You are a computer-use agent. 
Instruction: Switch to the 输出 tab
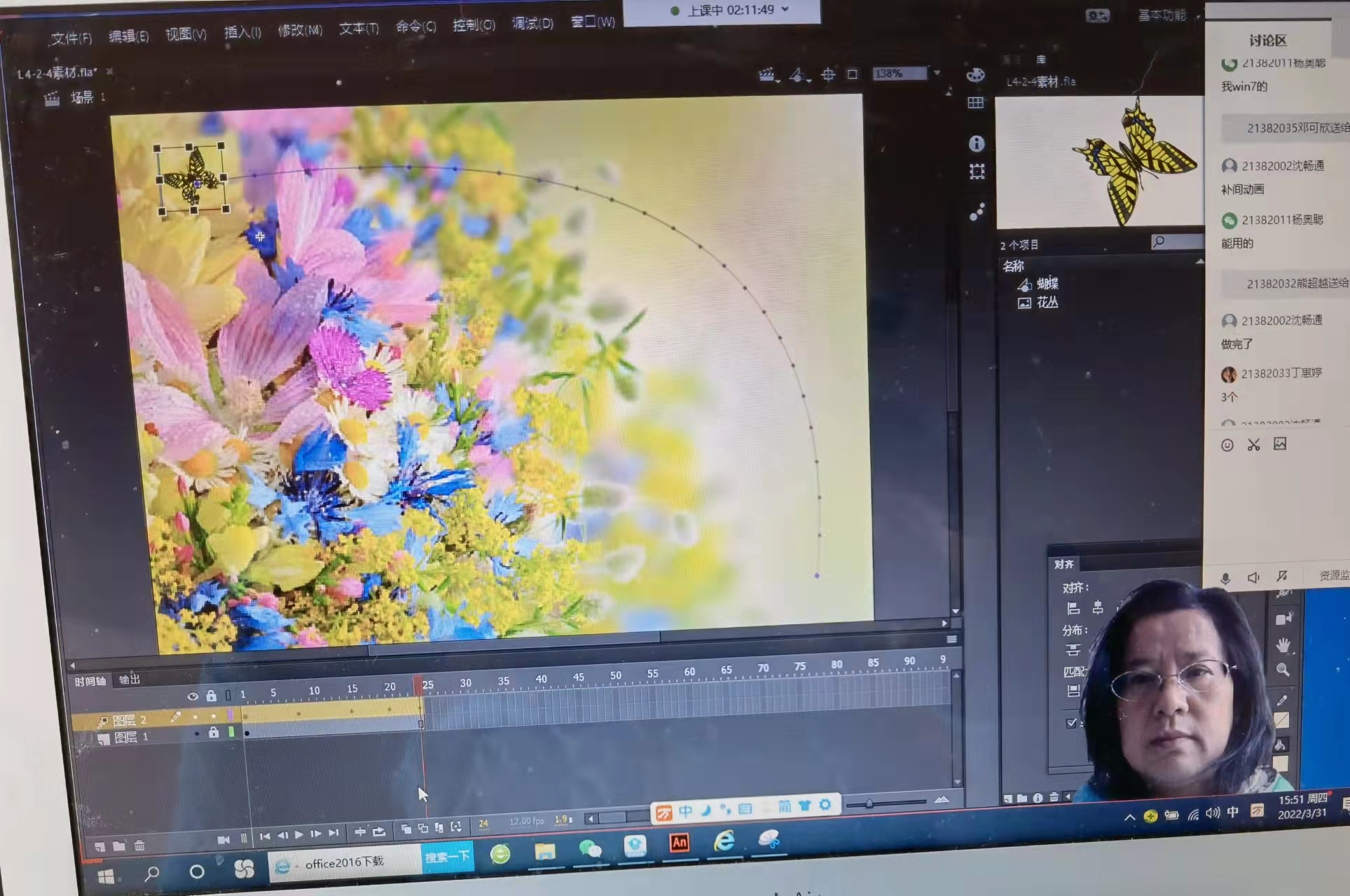click(x=130, y=679)
